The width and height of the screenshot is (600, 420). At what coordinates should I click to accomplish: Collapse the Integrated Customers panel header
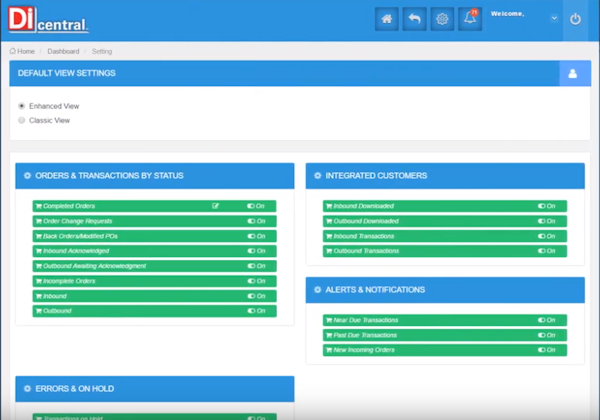point(444,176)
